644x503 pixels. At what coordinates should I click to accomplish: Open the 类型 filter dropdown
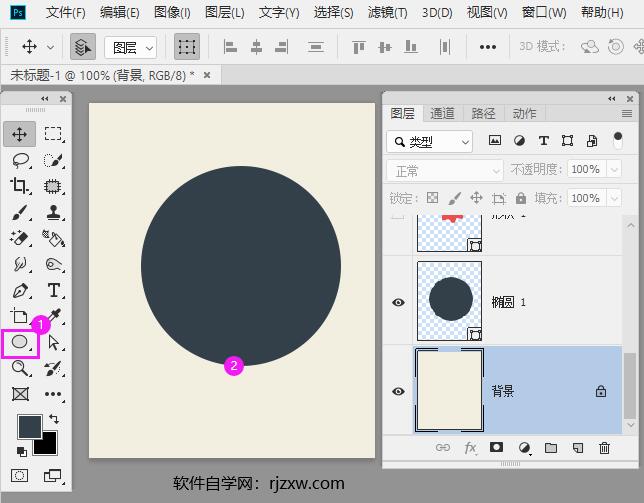pyautogui.click(x=430, y=142)
